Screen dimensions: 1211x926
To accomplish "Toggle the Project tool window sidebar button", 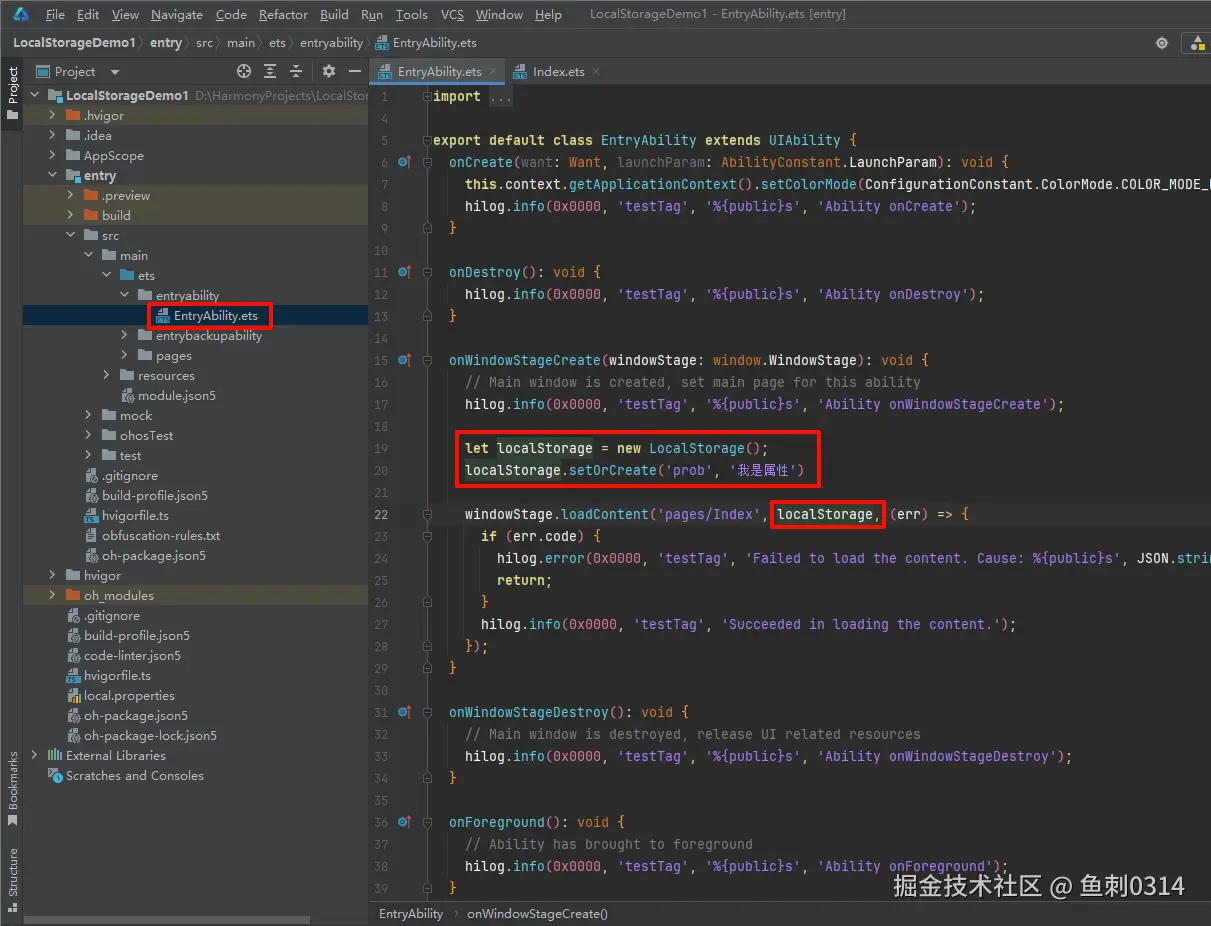I will pos(12,93).
